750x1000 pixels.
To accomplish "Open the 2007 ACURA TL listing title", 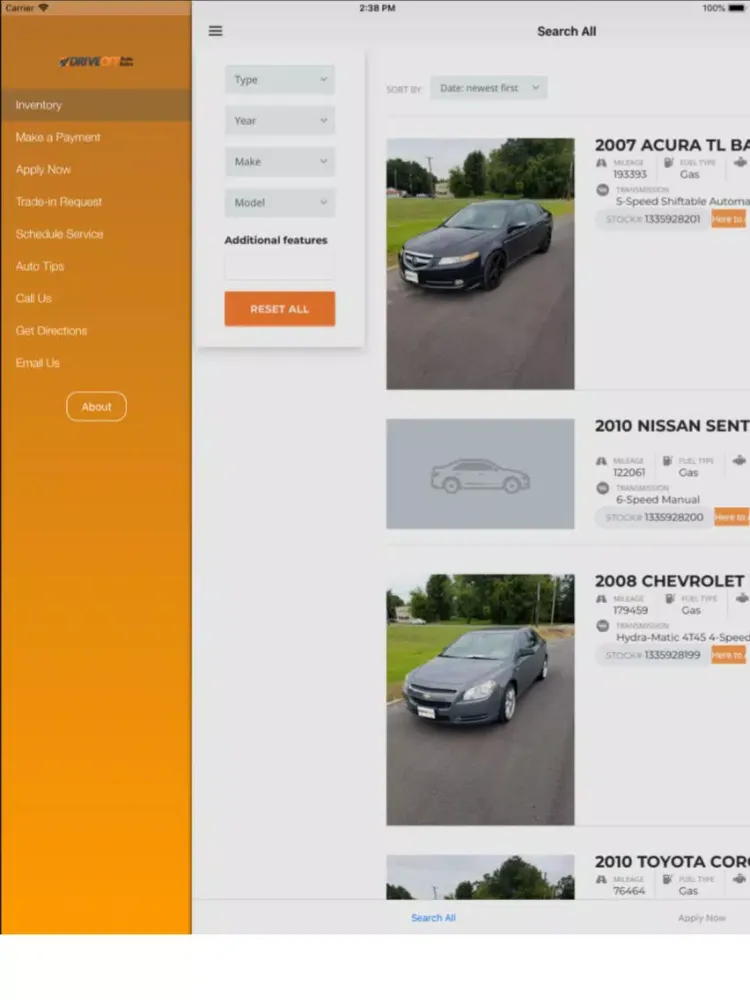I will point(672,145).
